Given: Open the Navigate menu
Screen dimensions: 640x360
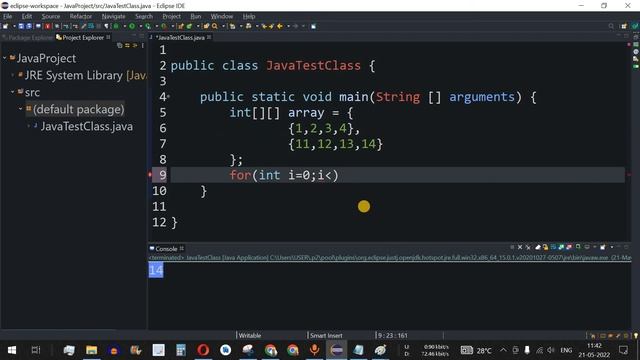Looking at the screenshot, I should tap(113, 16).
